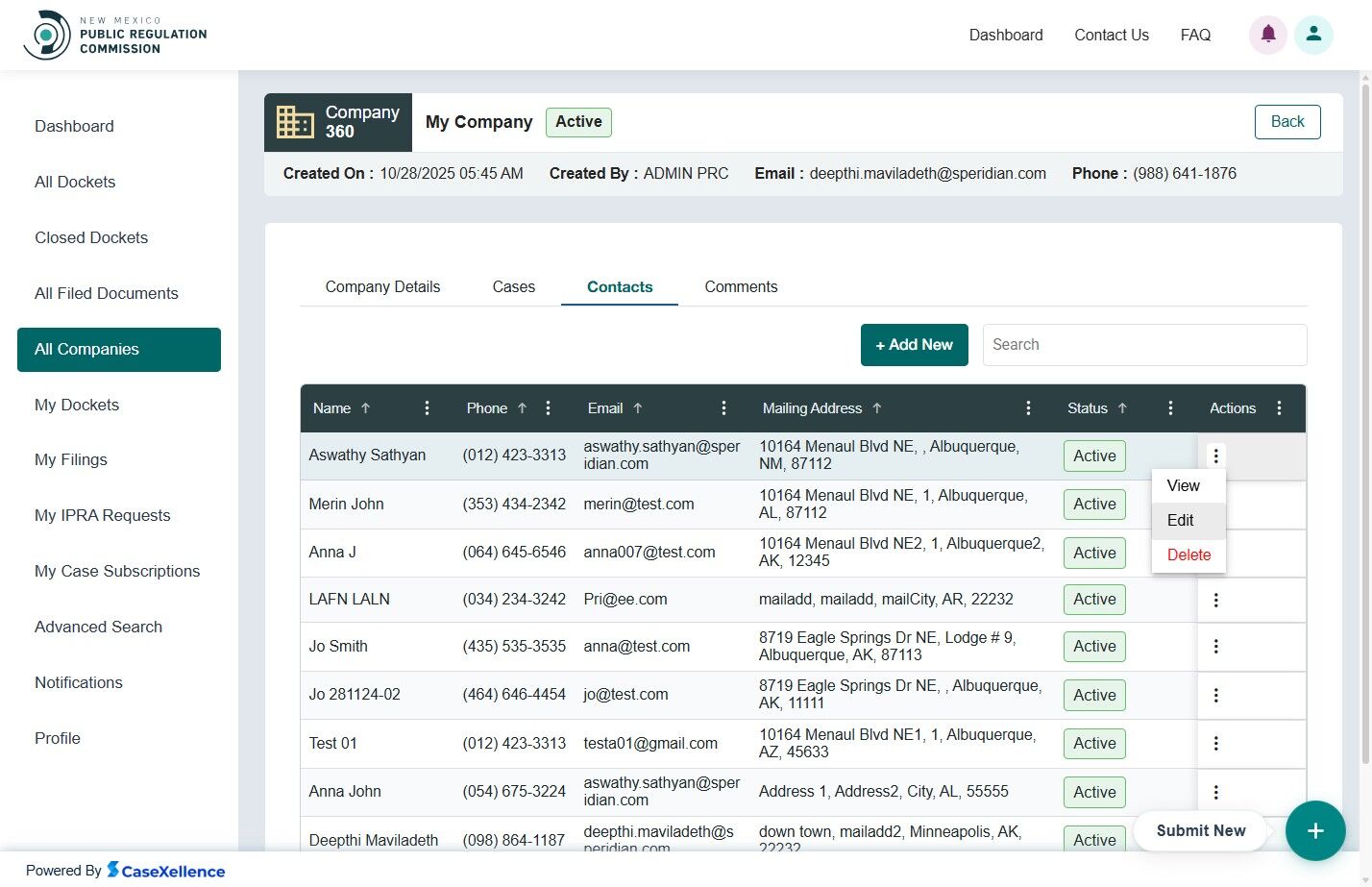Switch to the Company Details tab
This screenshot has width=1372, height=887.
[x=382, y=287]
